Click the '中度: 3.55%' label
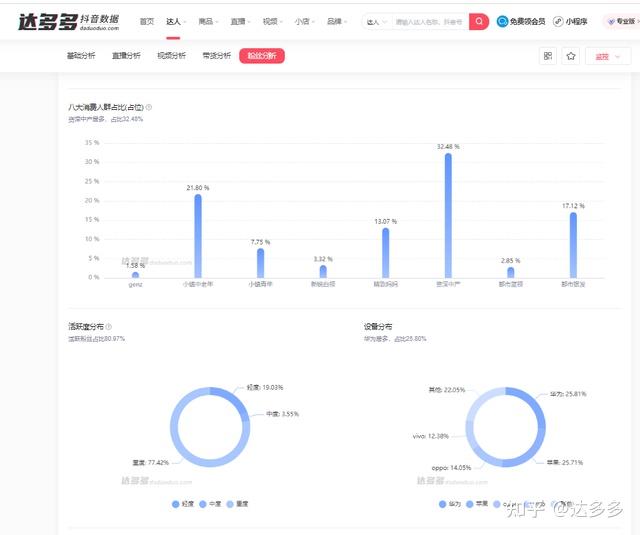Image resolution: width=640 pixels, height=535 pixels. pos(282,414)
